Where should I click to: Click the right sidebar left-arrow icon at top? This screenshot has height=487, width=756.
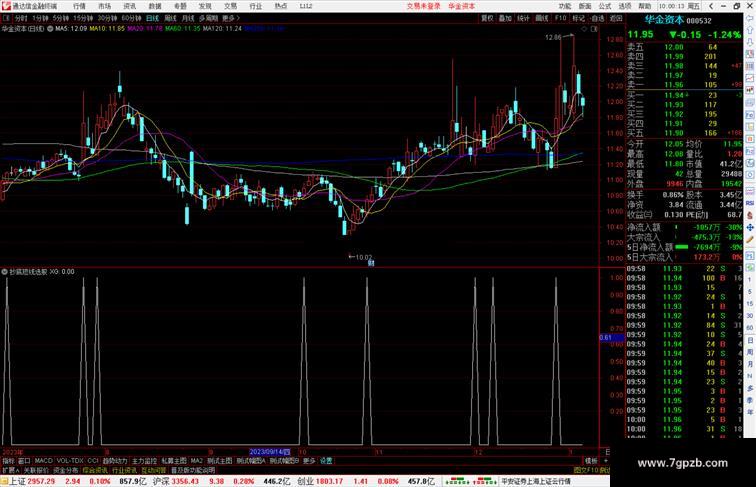(750, 18)
